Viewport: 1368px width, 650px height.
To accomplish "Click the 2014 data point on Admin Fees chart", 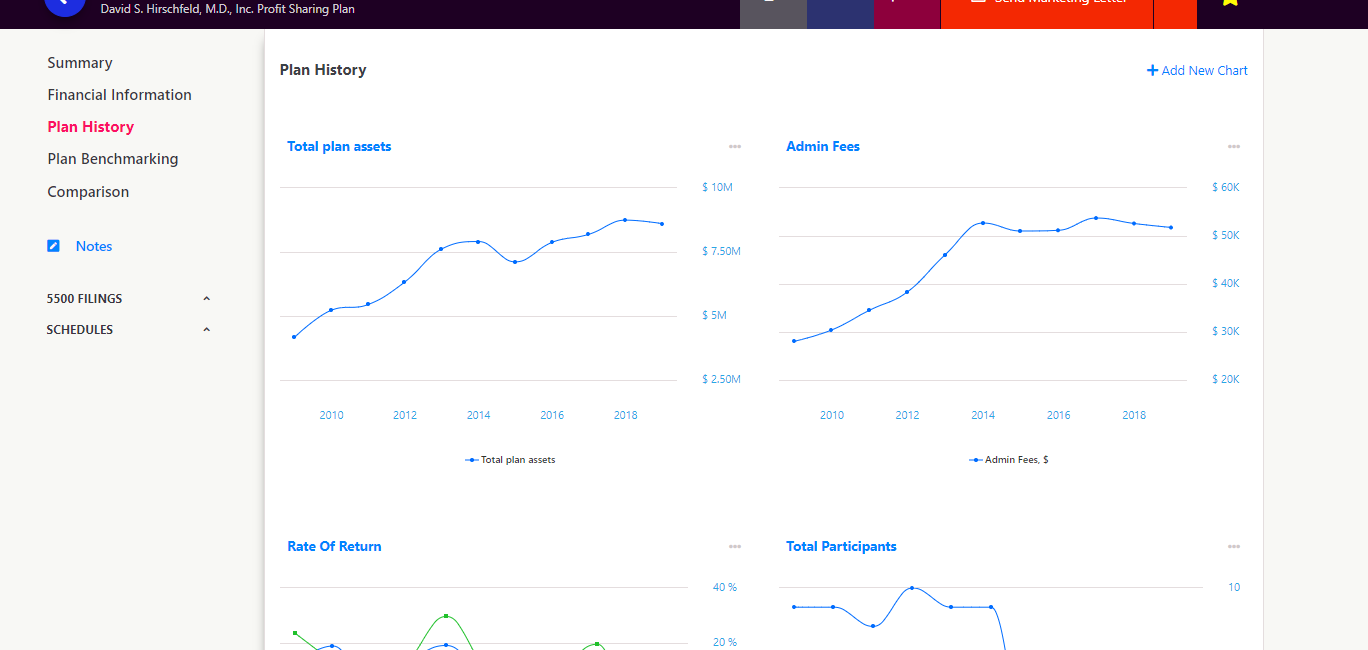I will [x=983, y=223].
